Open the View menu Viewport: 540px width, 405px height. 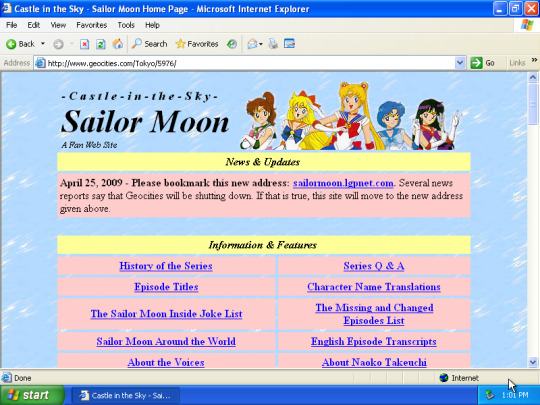click(58, 25)
